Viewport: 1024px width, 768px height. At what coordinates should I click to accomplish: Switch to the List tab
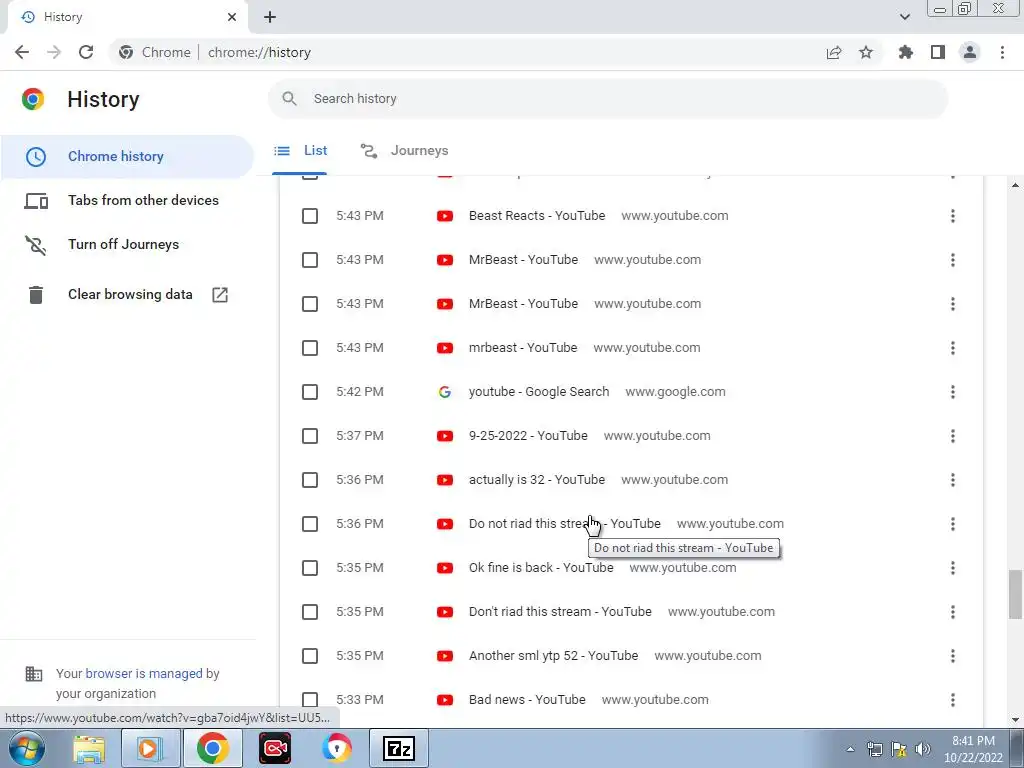[x=300, y=151]
